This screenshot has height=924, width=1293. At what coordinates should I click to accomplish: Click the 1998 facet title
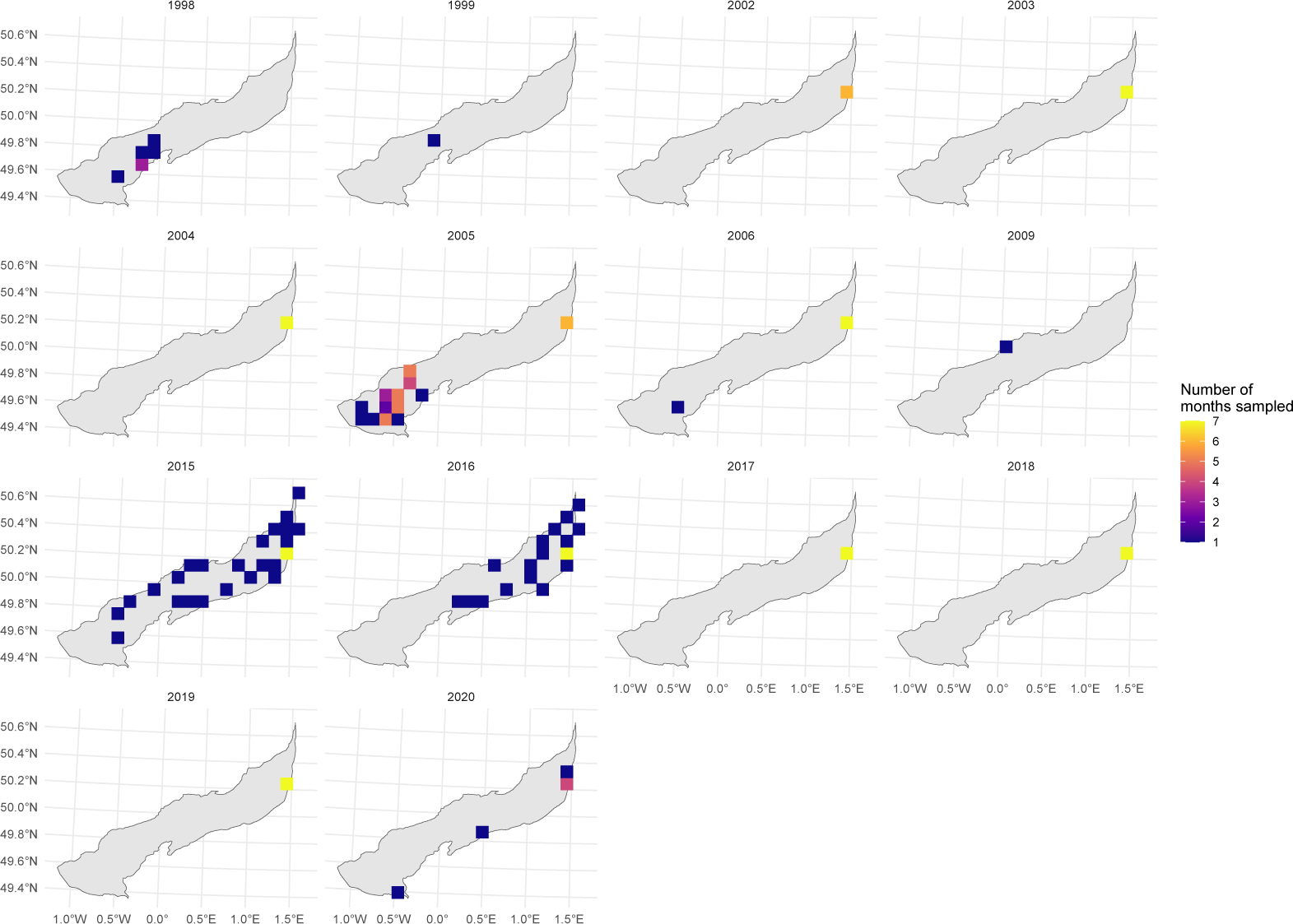pyautogui.click(x=181, y=5)
